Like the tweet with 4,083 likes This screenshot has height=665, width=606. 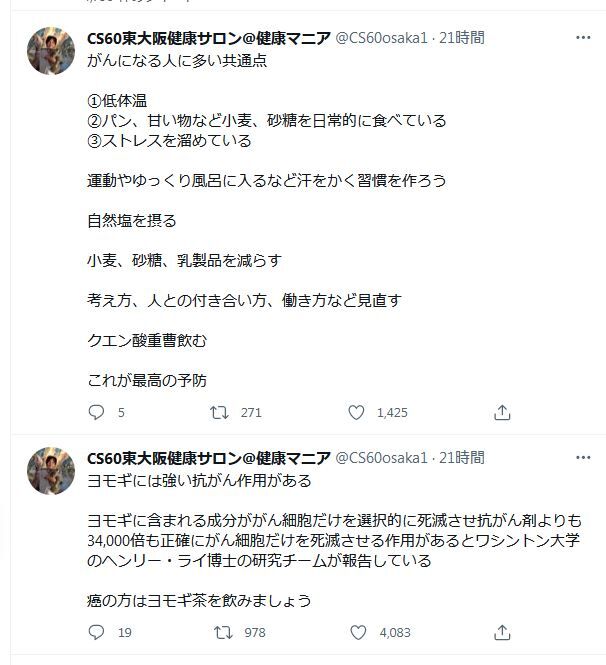[x=358, y=632]
